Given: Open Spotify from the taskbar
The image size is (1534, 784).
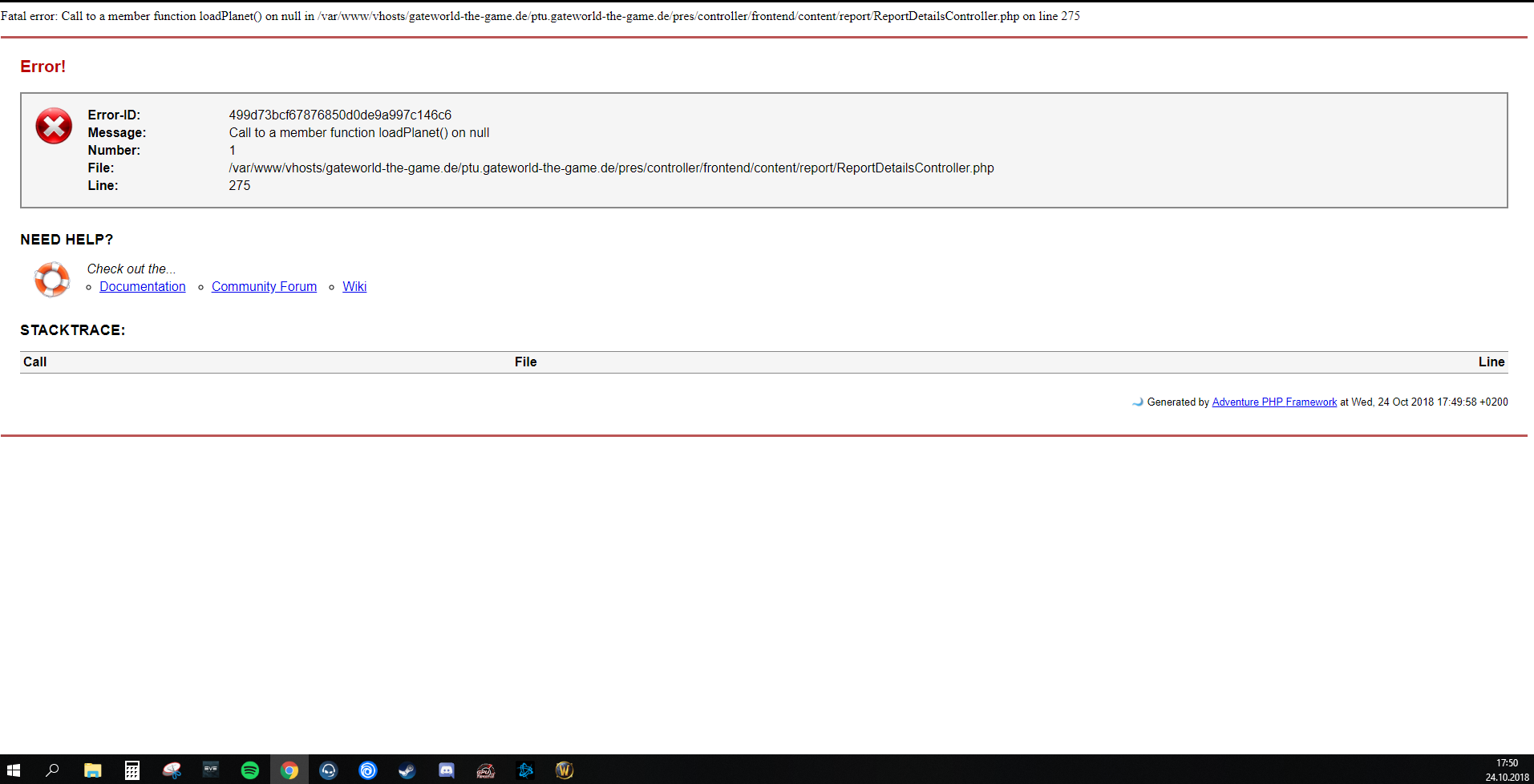Looking at the screenshot, I should point(250,770).
